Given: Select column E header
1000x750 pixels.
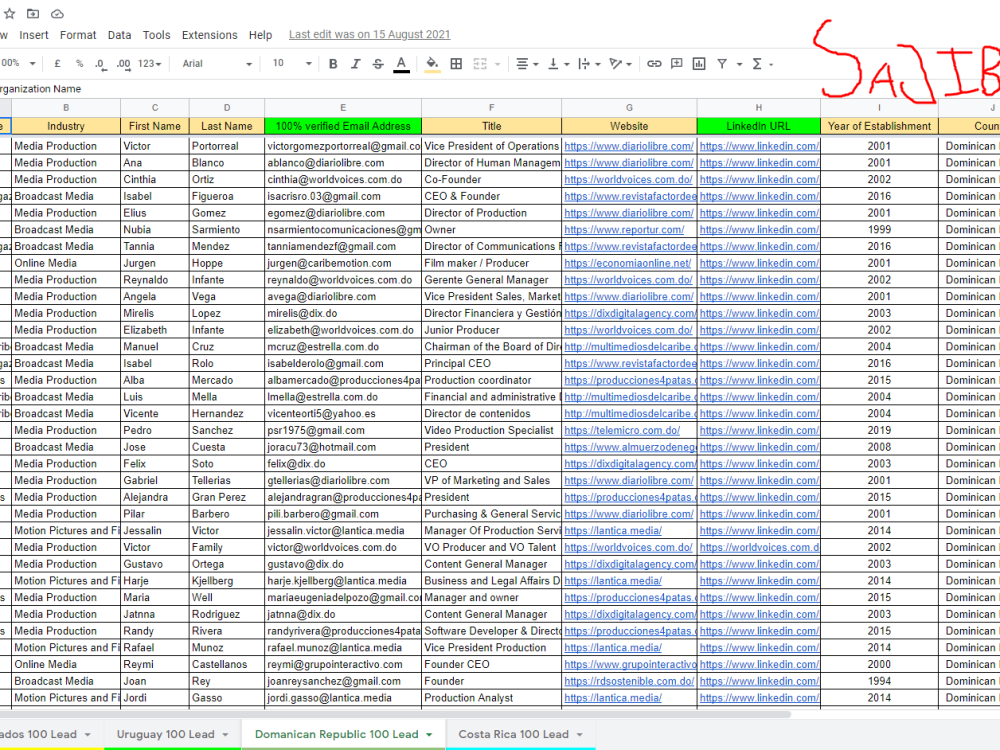Looking at the screenshot, I should click(342, 108).
